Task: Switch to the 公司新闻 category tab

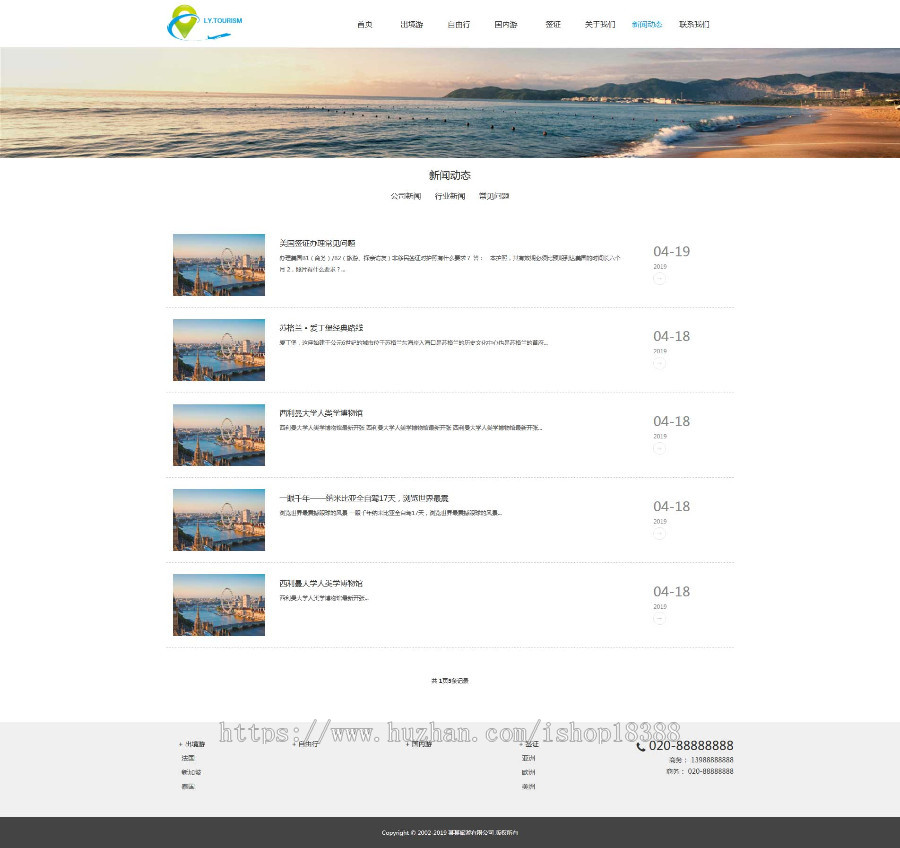Action: pos(406,196)
